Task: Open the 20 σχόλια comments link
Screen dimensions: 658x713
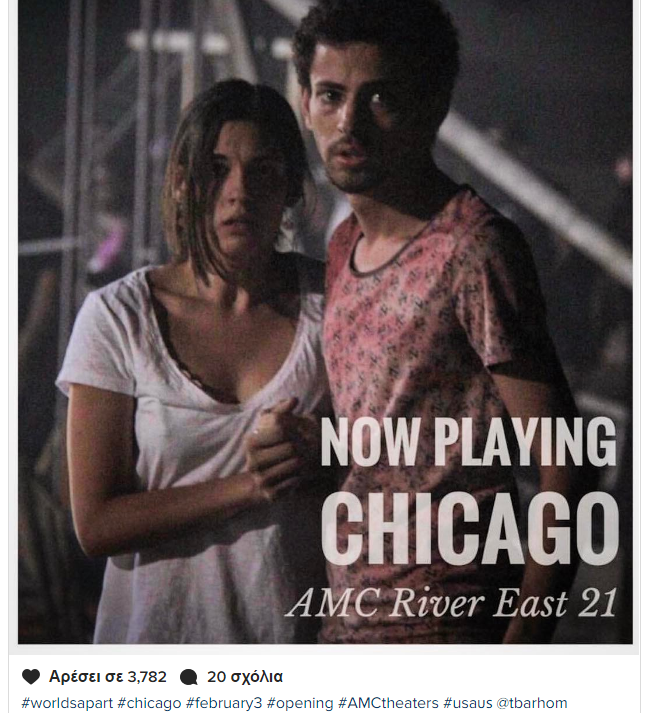Action: pyautogui.click(x=245, y=677)
